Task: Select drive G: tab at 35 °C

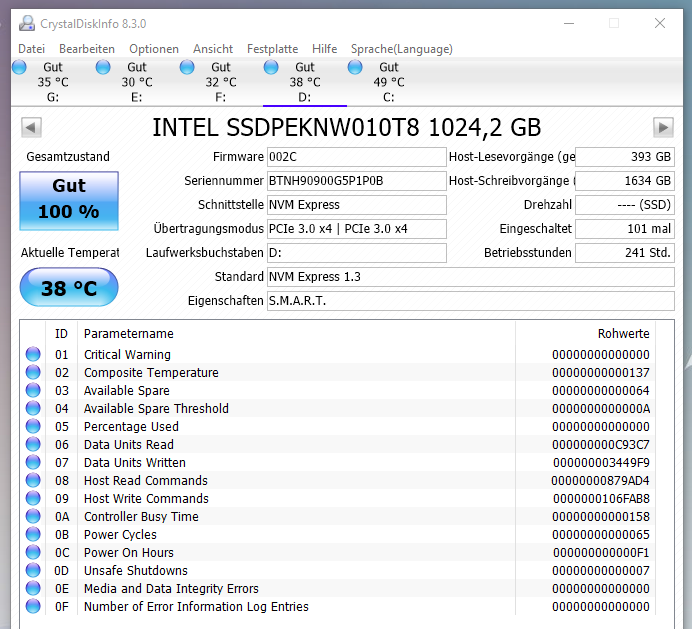Action: [x=53, y=82]
